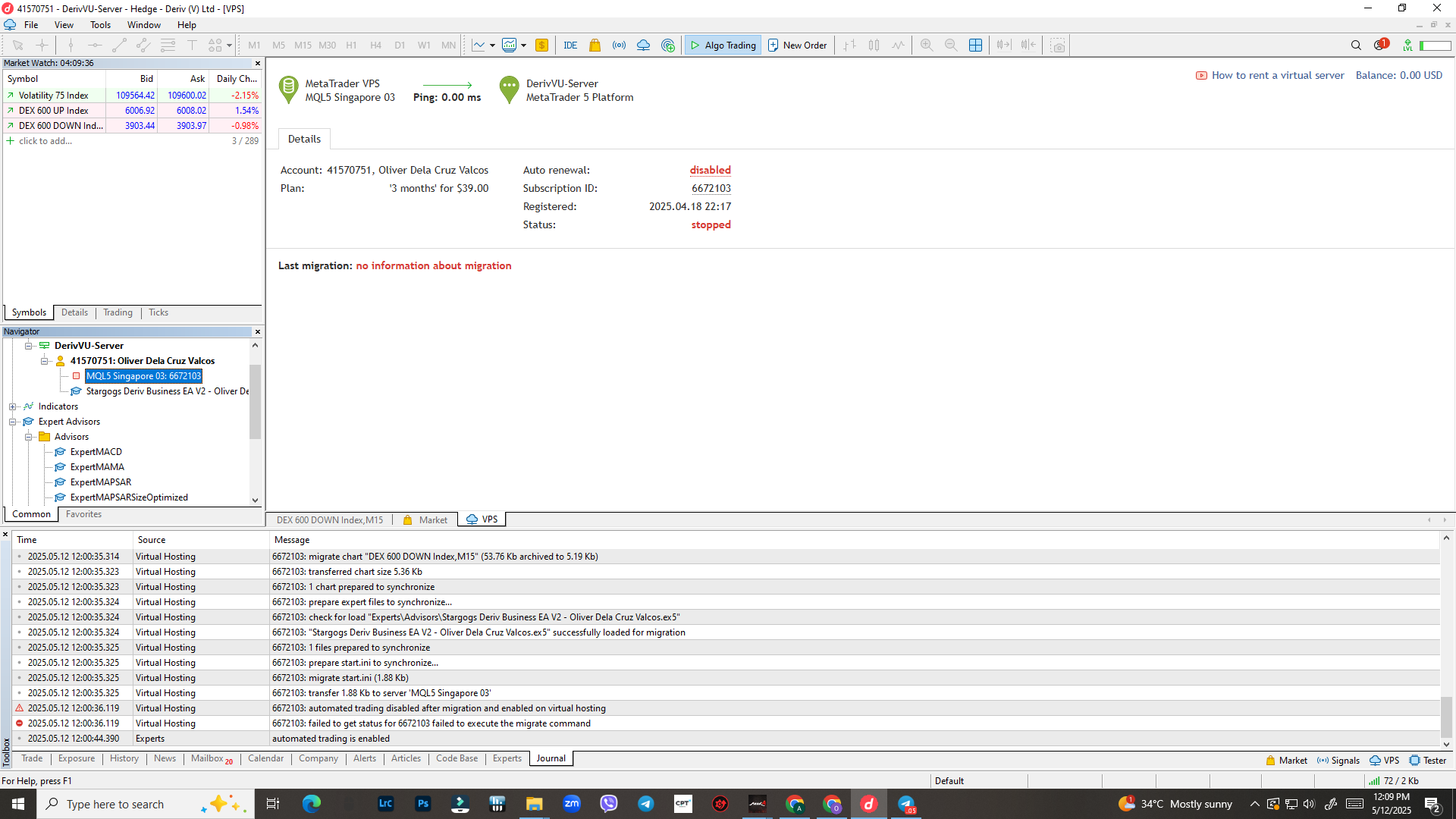1456x819 pixels.
Task: Create a New Order
Action: [797, 45]
